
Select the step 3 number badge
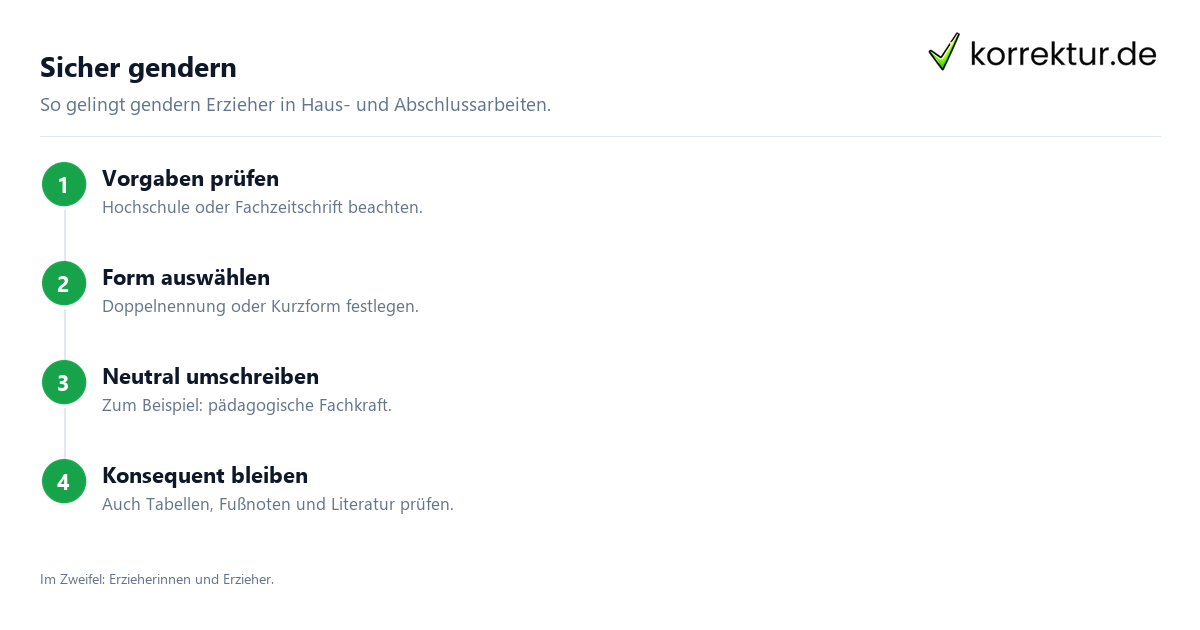tap(64, 382)
